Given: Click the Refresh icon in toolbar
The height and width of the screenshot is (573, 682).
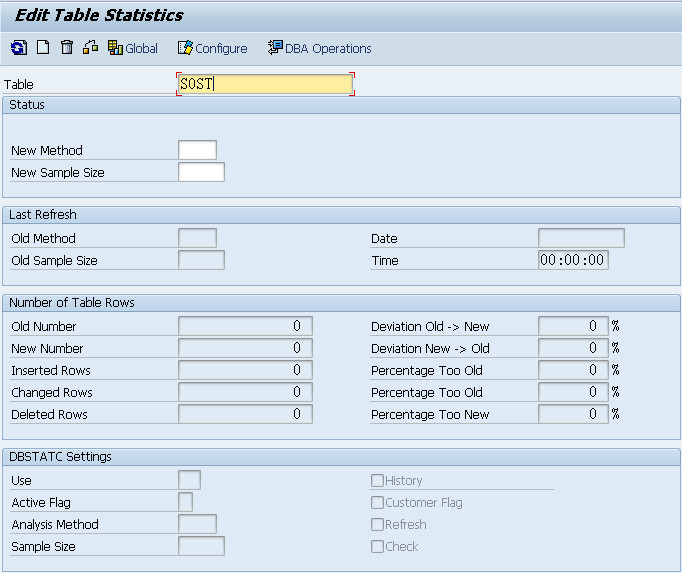Looking at the screenshot, I should coord(19,47).
